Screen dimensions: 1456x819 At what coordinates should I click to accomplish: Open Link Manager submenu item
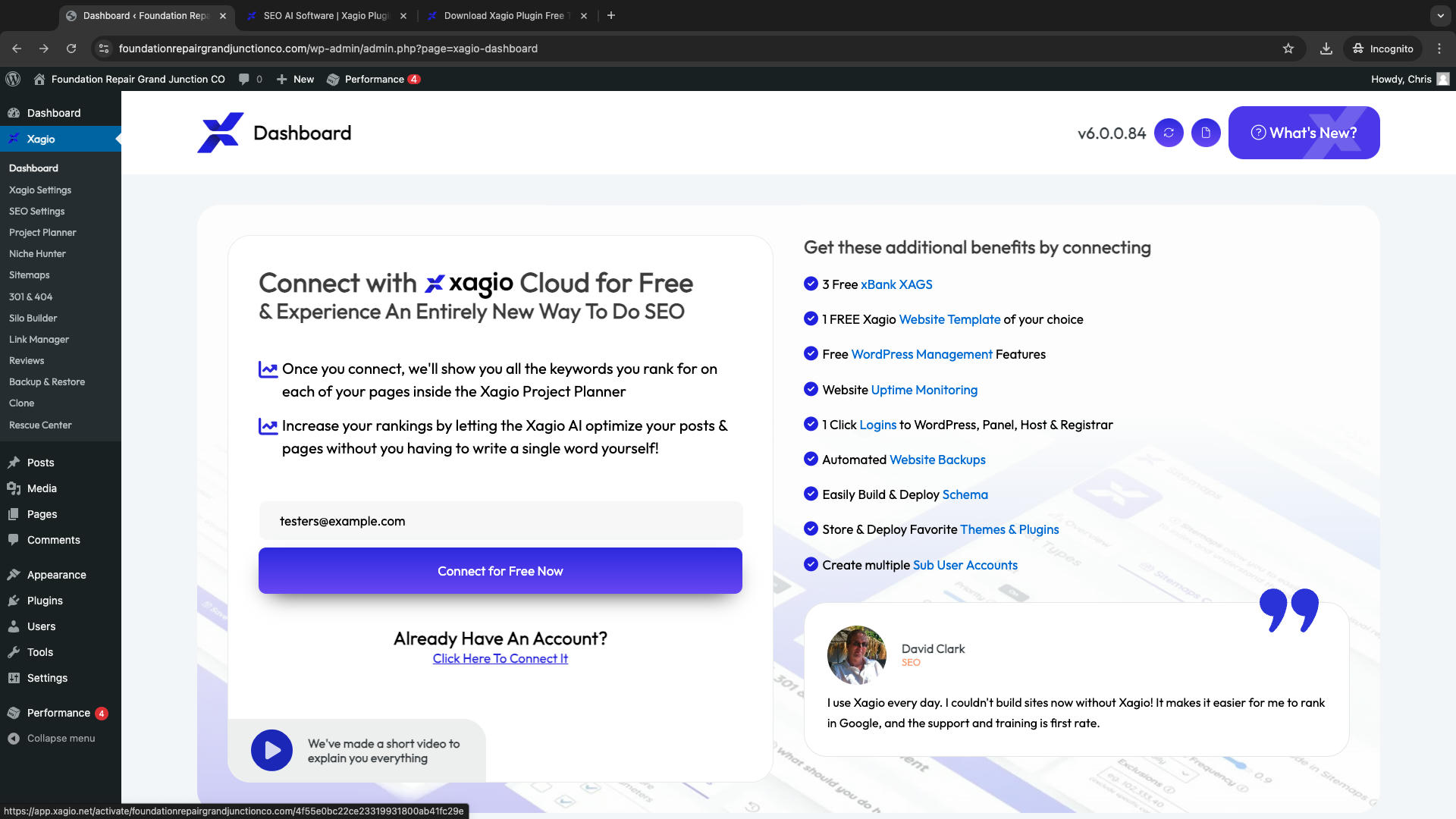coord(39,339)
